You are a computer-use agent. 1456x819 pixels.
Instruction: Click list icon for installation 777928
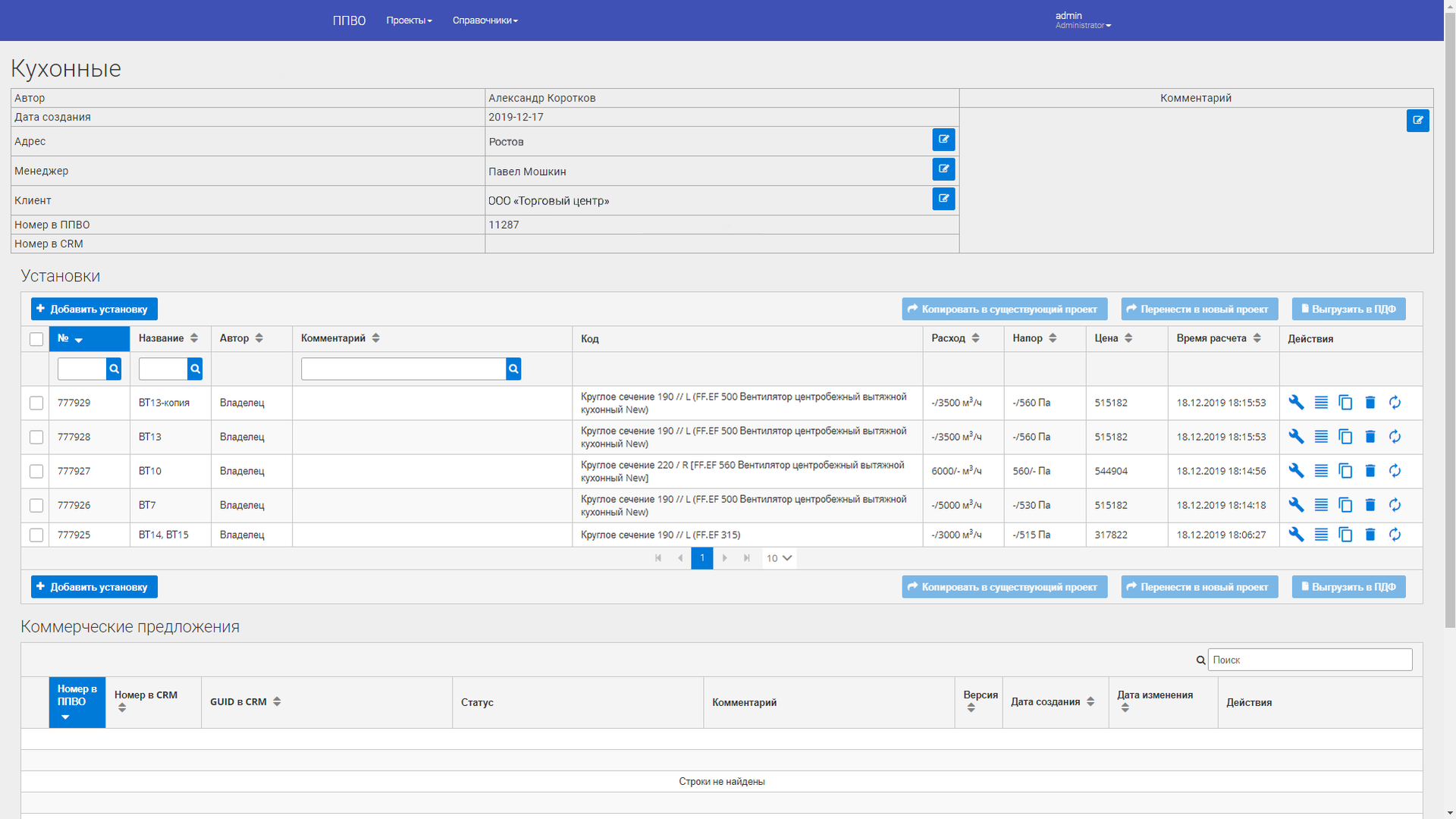pyautogui.click(x=1321, y=437)
